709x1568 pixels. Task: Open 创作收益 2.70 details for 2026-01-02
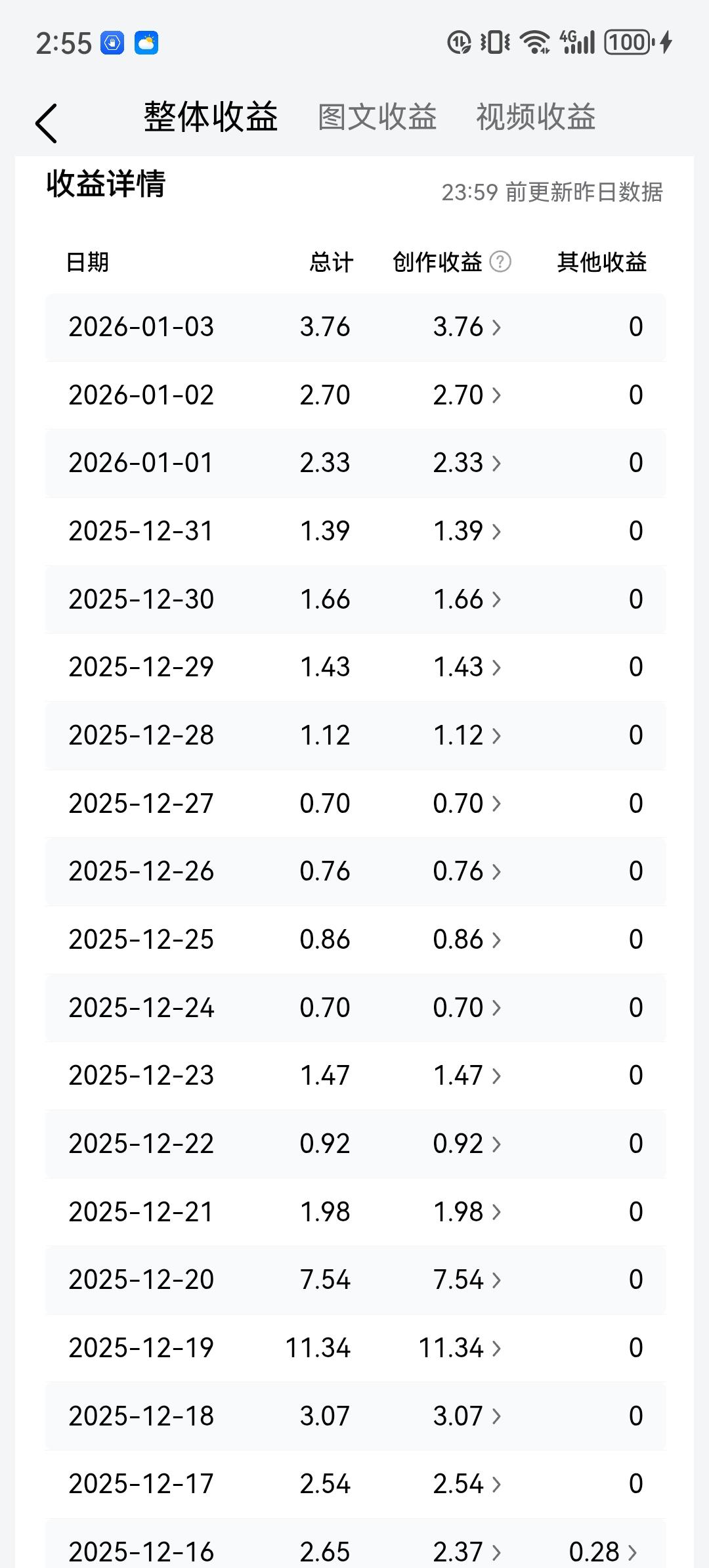467,395
